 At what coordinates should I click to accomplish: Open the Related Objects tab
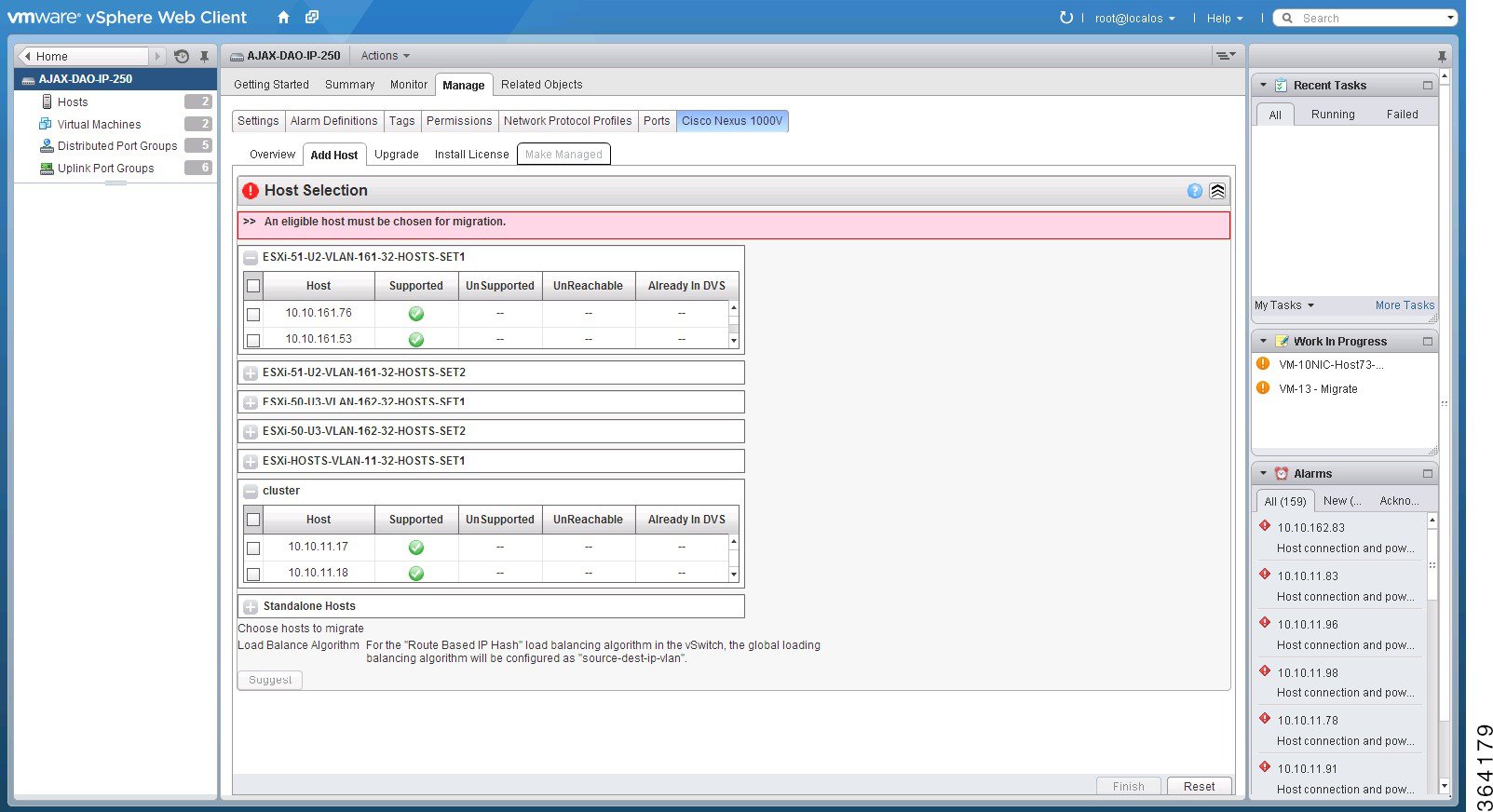(x=541, y=85)
